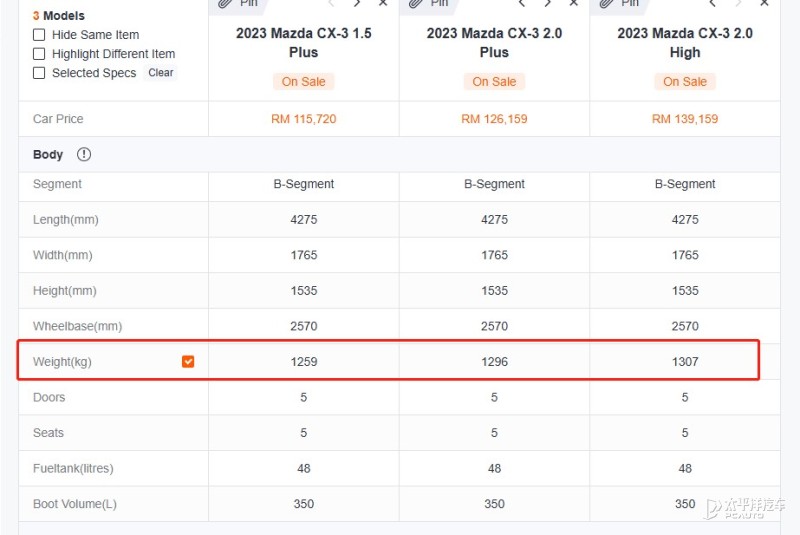Move CX-3 2.0 High column left
Image resolution: width=800 pixels, height=535 pixels.
pyautogui.click(x=712, y=3)
